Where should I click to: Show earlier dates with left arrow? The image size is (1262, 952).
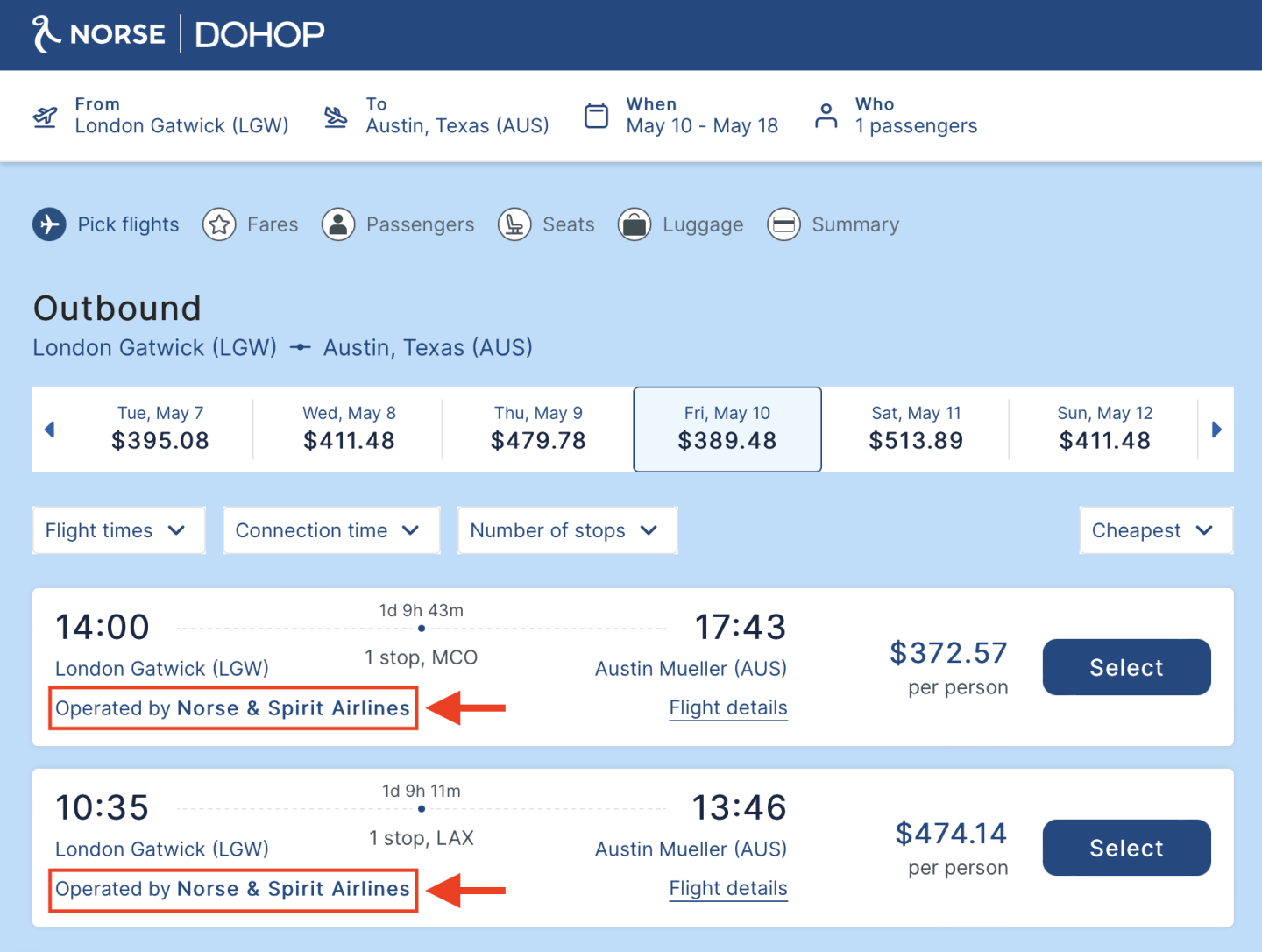[50, 430]
